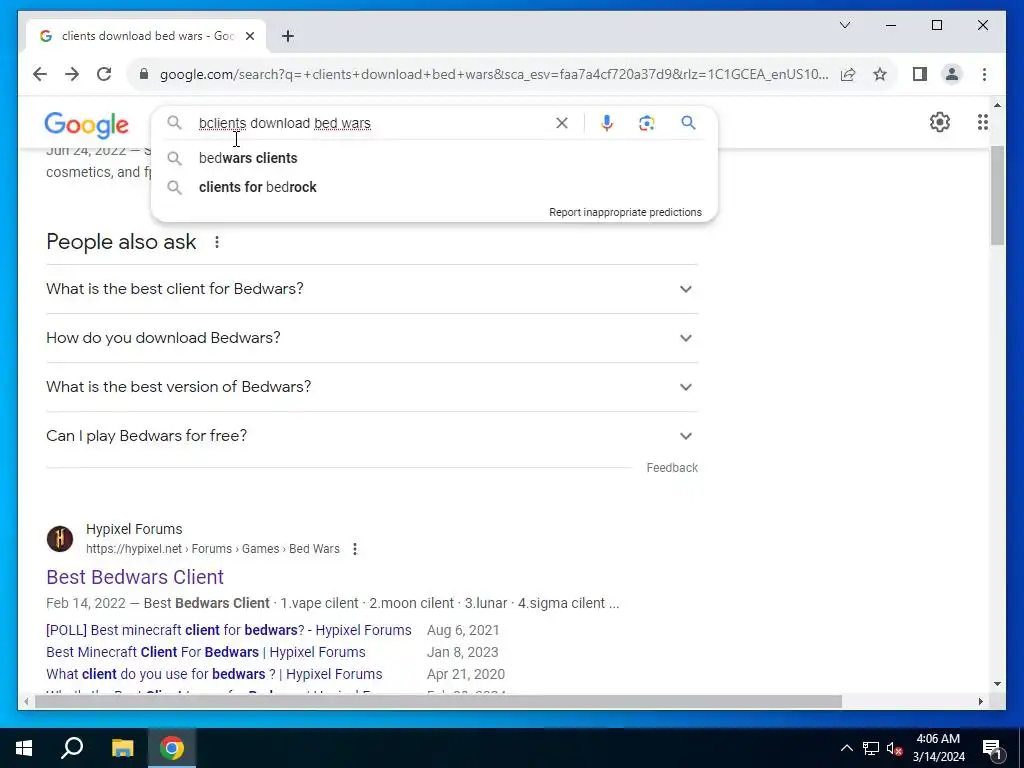
Task: Share this page with the share icon
Action: [848, 74]
